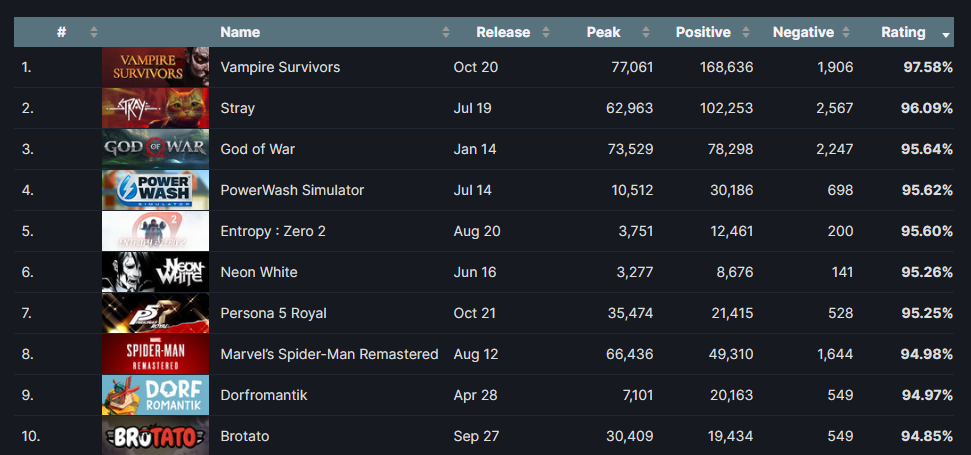The height and width of the screenshot is (455, 971).
Task: Click the Persona 5 Royal cover image
Action: (155, 313)
